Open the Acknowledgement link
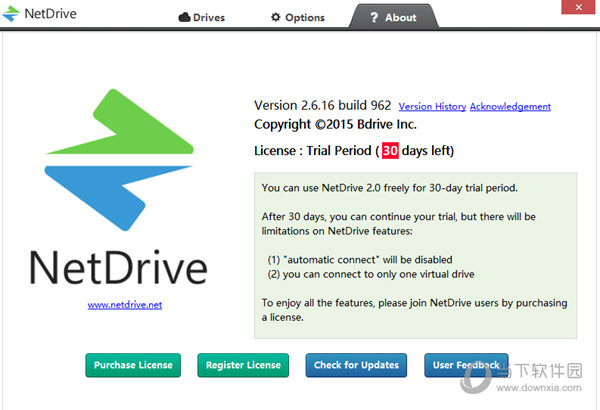The width and height of the screenshot is (600, 410). pos(510,106)
